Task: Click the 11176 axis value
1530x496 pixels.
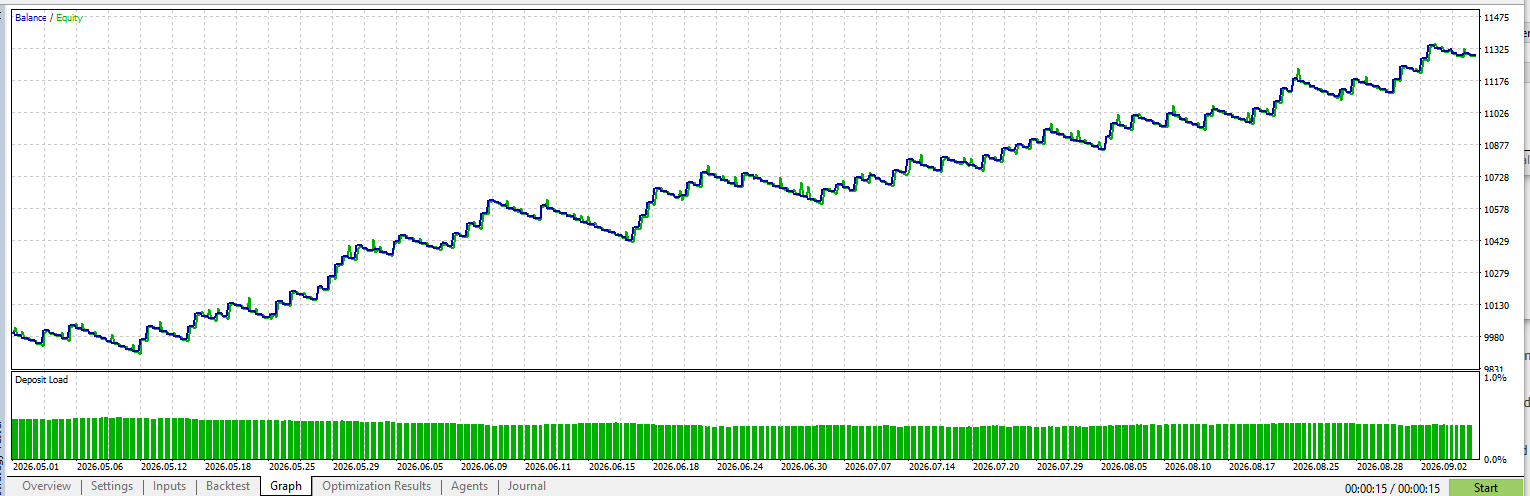Action: point(1496,81)
